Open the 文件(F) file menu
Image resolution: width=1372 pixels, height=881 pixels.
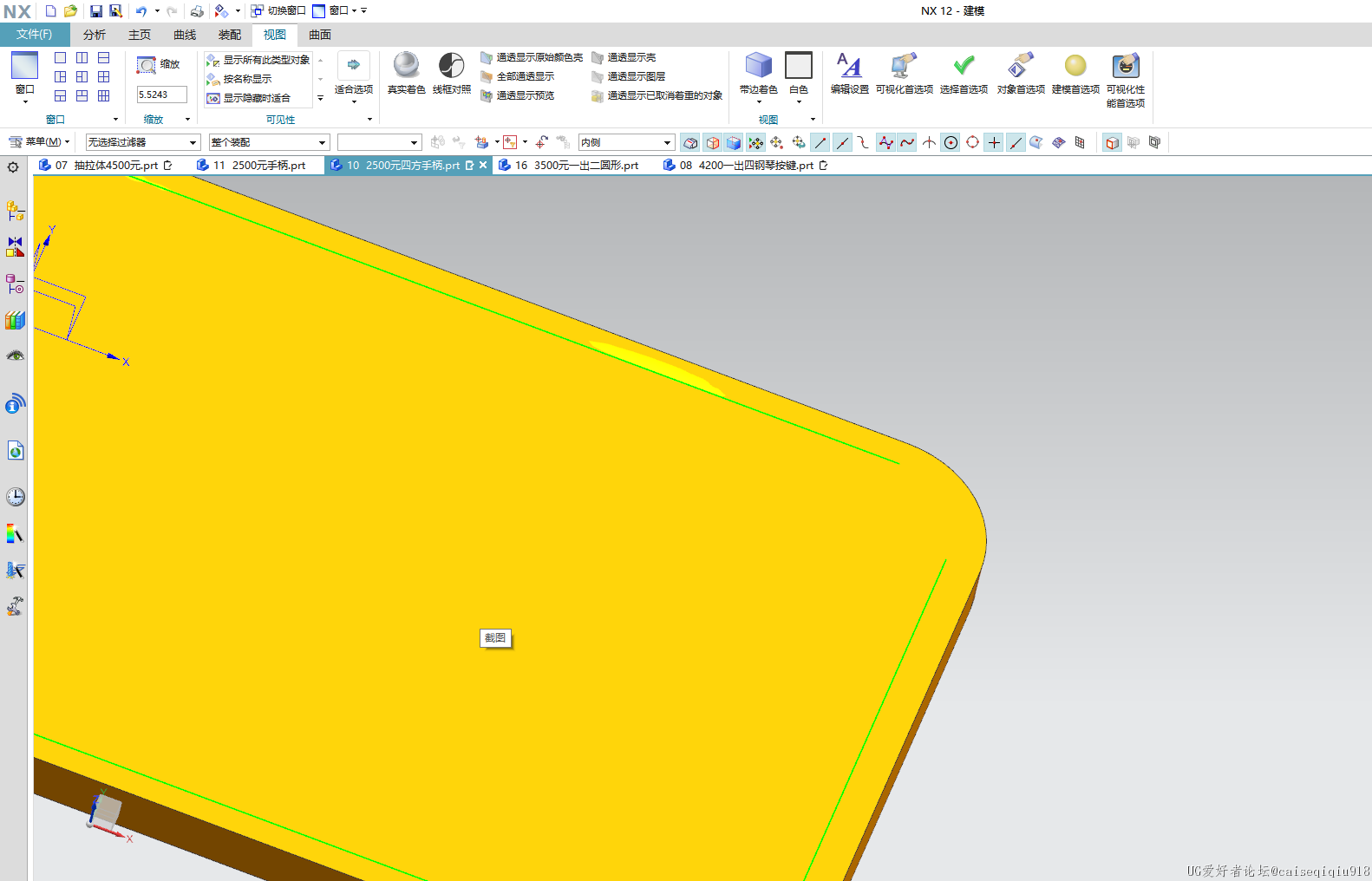(x=35, y=35)
